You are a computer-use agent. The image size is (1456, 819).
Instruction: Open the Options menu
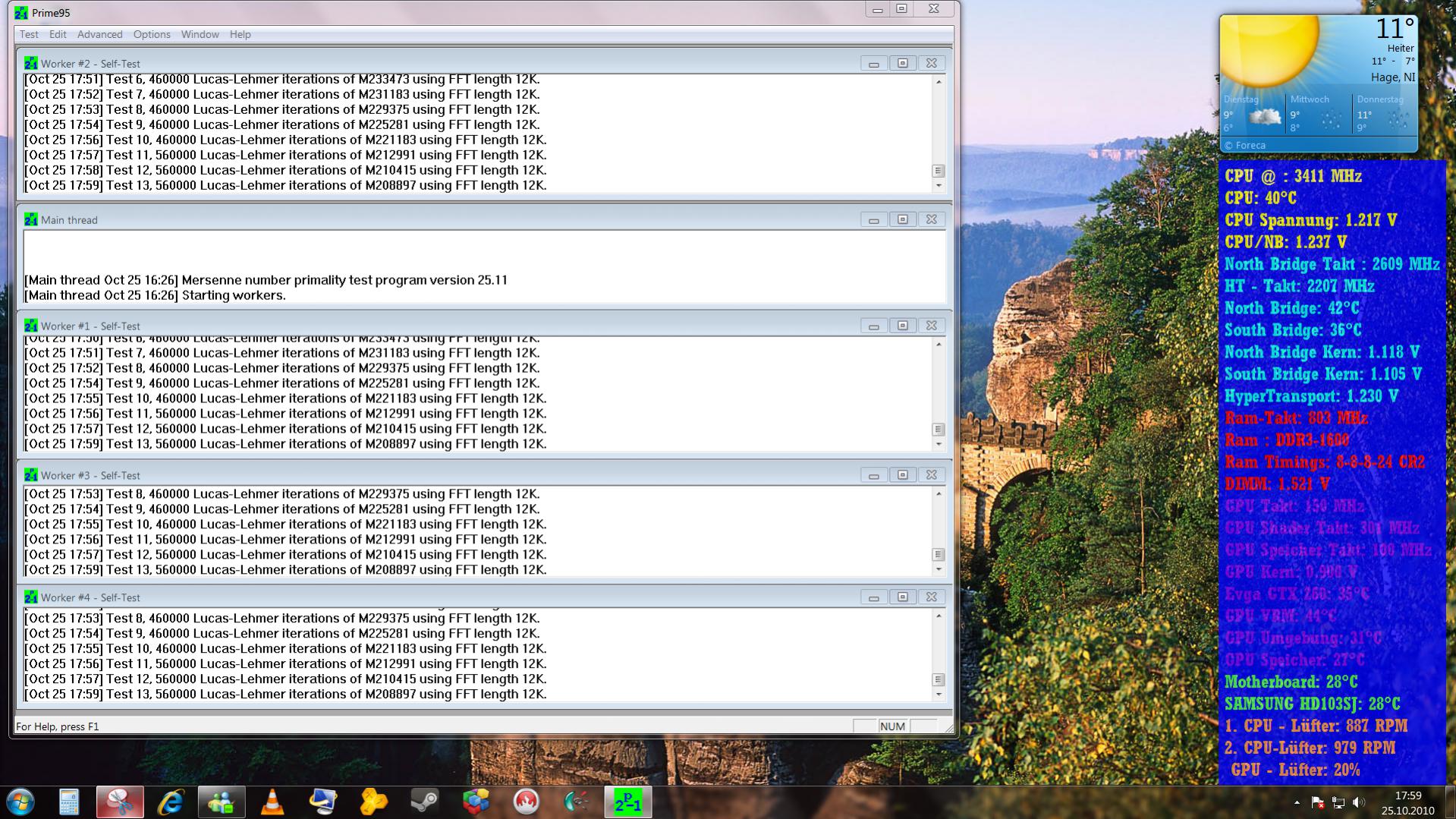[x=152, y=34]
